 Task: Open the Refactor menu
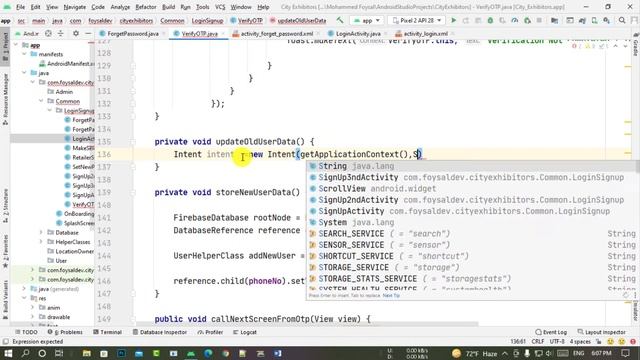[x=146, y=7]
